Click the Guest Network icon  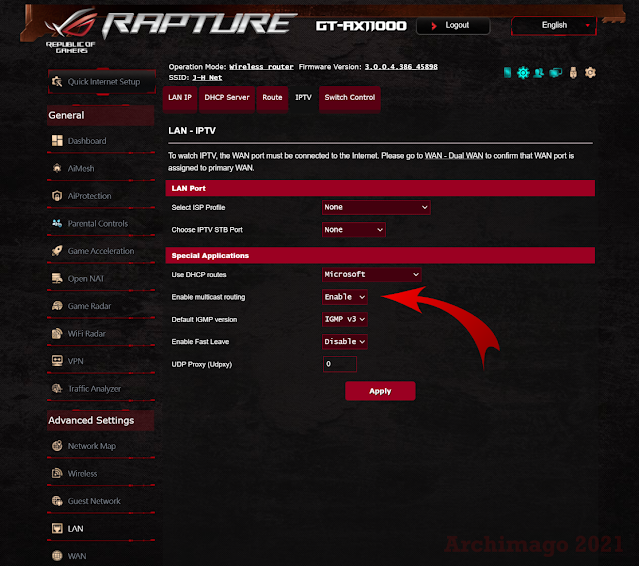point(57,501)
